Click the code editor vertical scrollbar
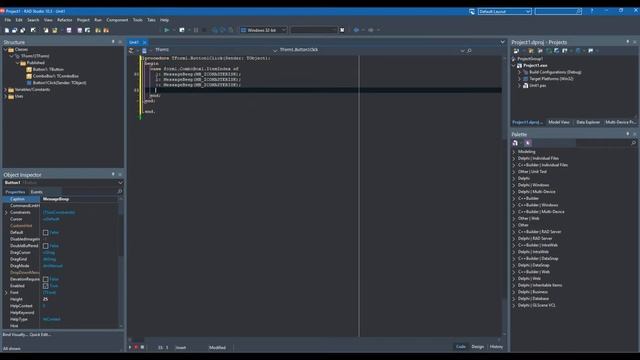 pos(504,196)
